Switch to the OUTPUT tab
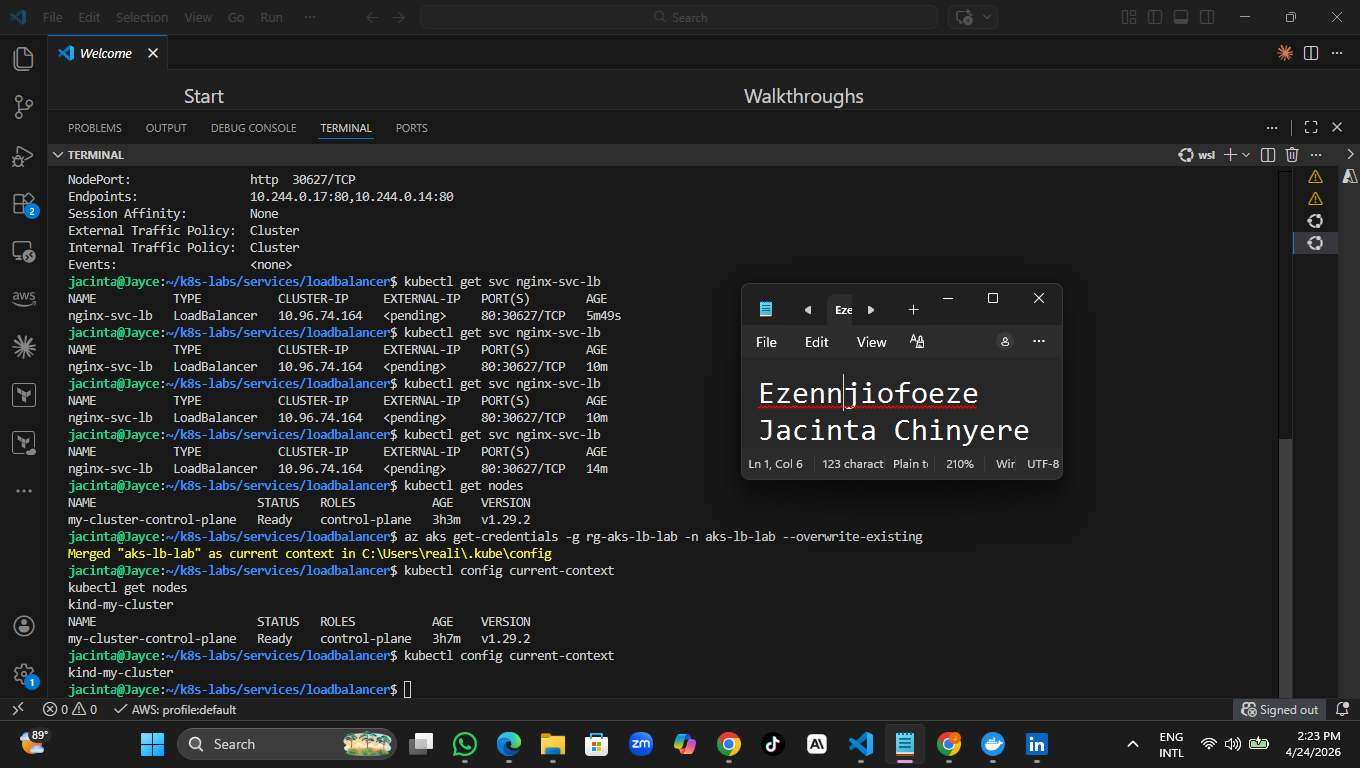Viewport: 1360px width, 768px height. click(166, 128)
